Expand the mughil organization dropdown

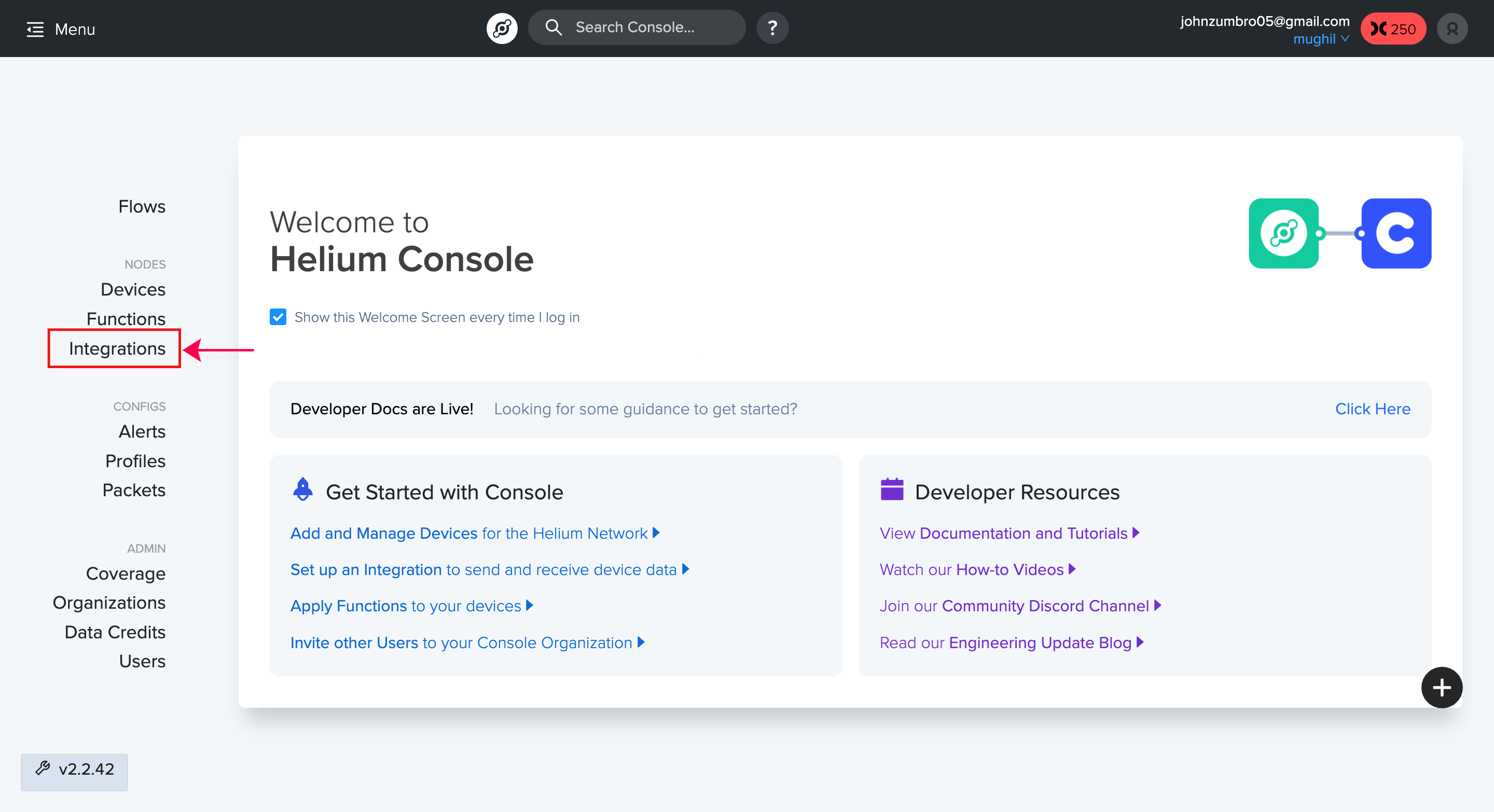[x=1321, y=39]
